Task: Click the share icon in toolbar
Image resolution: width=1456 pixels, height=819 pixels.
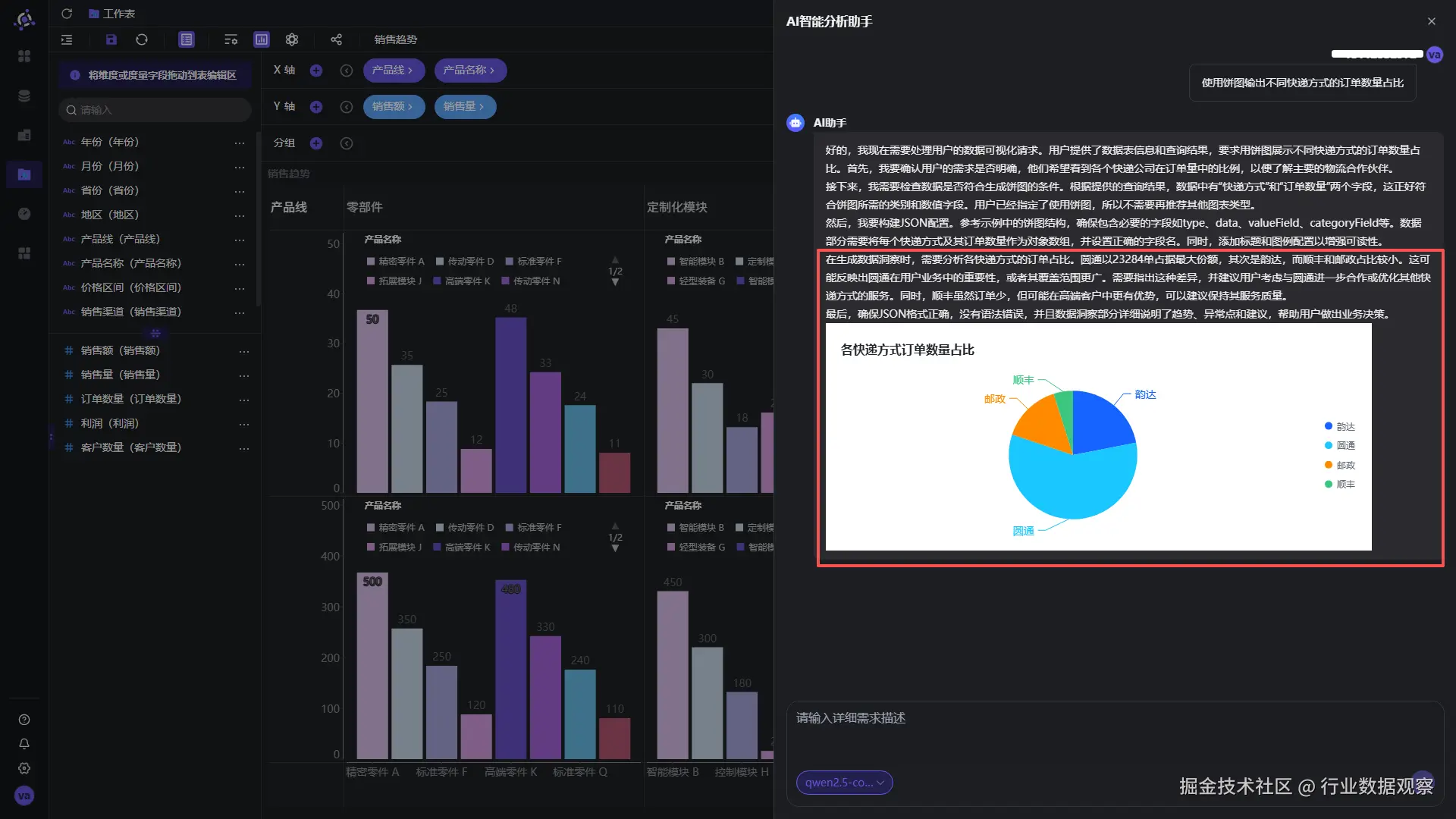Action: tap(336, 39)
